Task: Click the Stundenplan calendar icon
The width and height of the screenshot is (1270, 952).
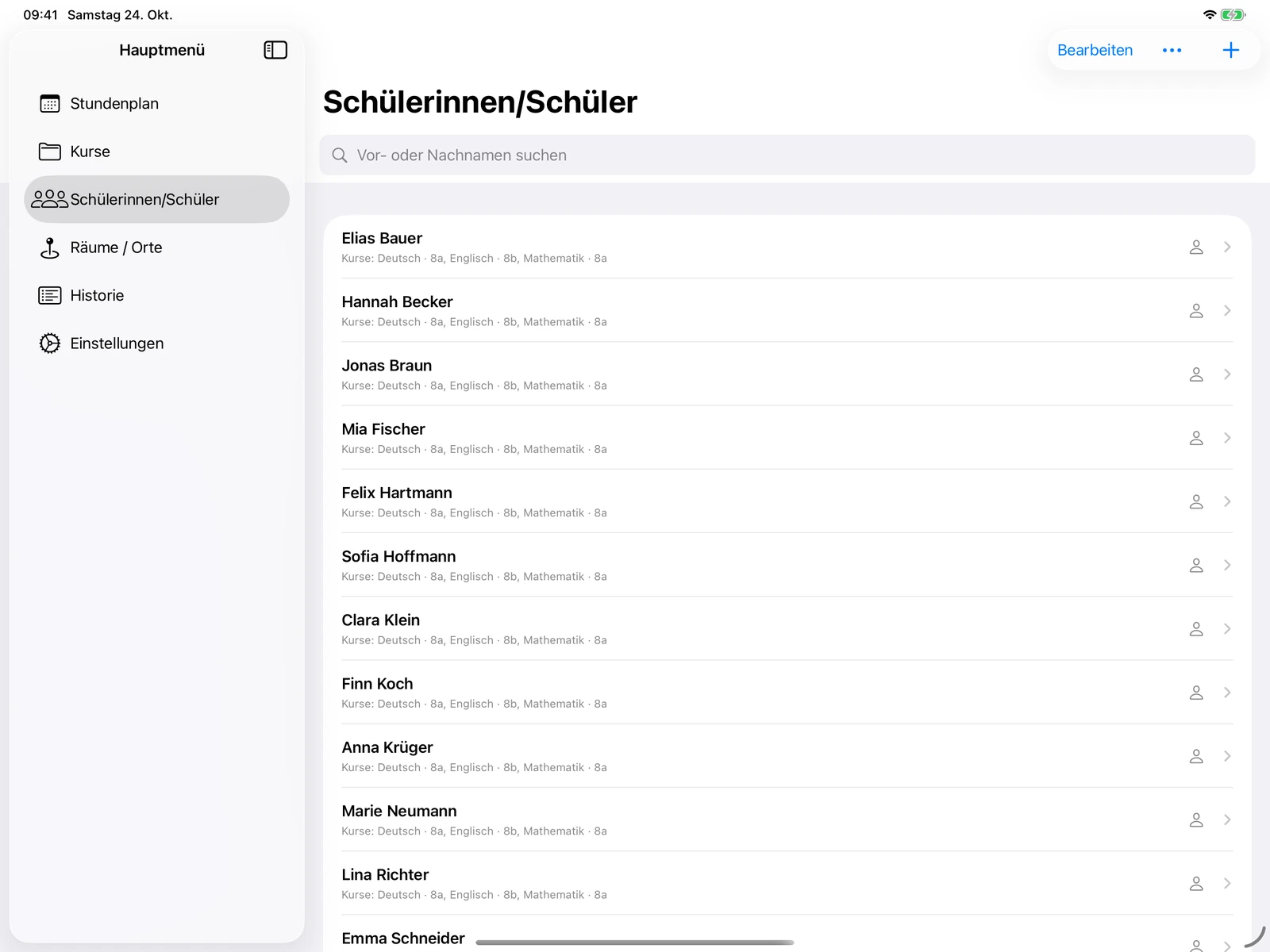Action: tap(50, 104)
